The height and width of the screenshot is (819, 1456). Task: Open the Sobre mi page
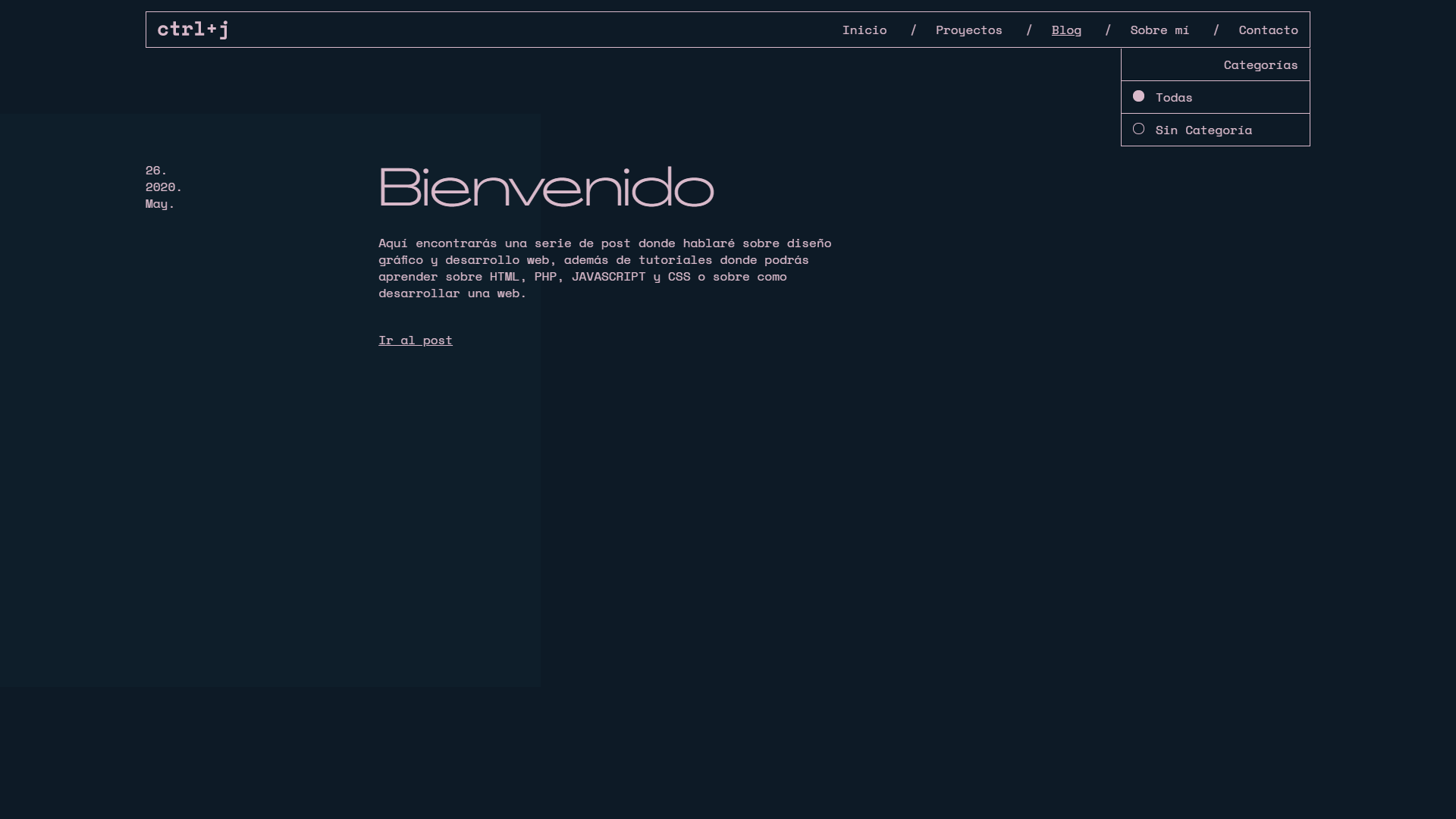[1159, 30]
